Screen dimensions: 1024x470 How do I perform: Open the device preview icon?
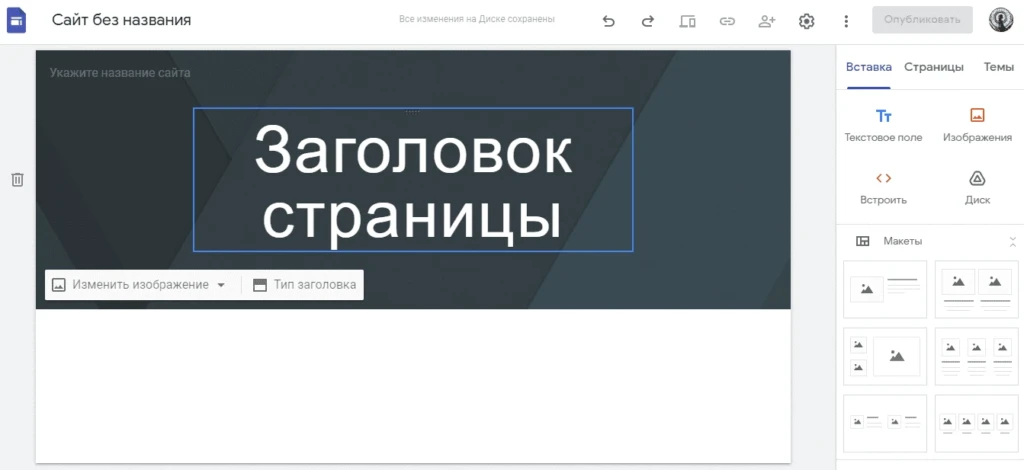point(687,21)
